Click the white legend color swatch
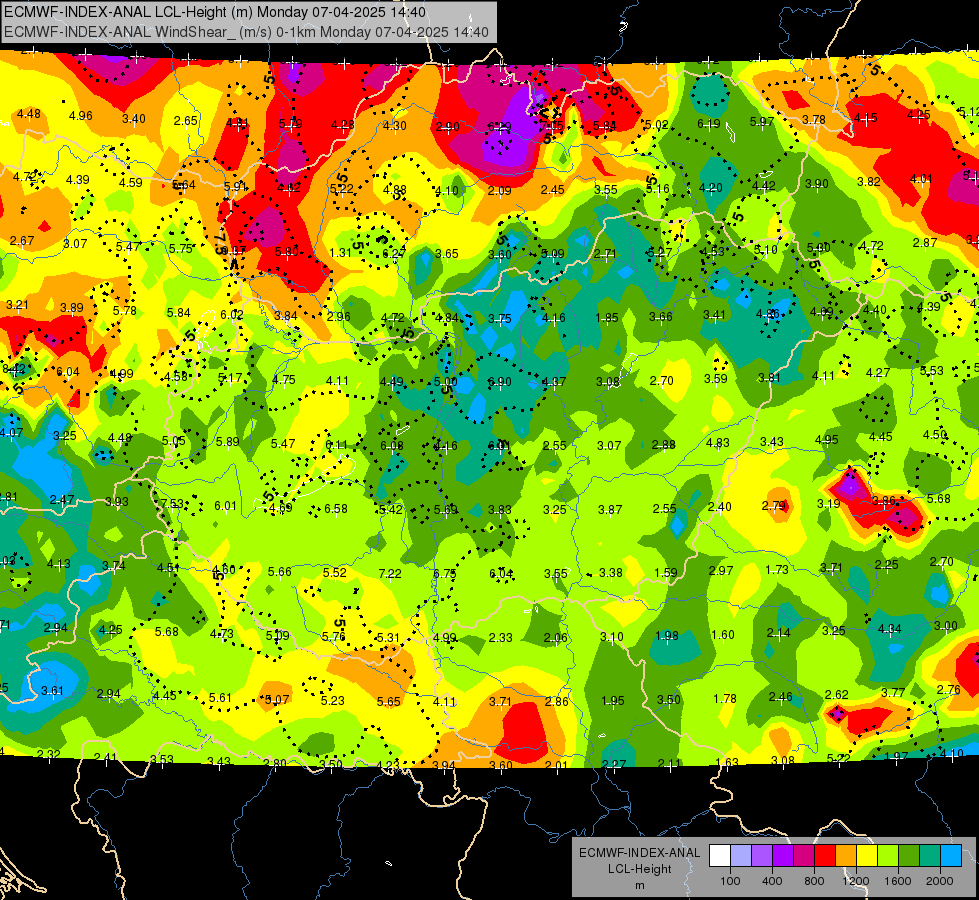This screenshot has width=979, height=900. point(720,856)
